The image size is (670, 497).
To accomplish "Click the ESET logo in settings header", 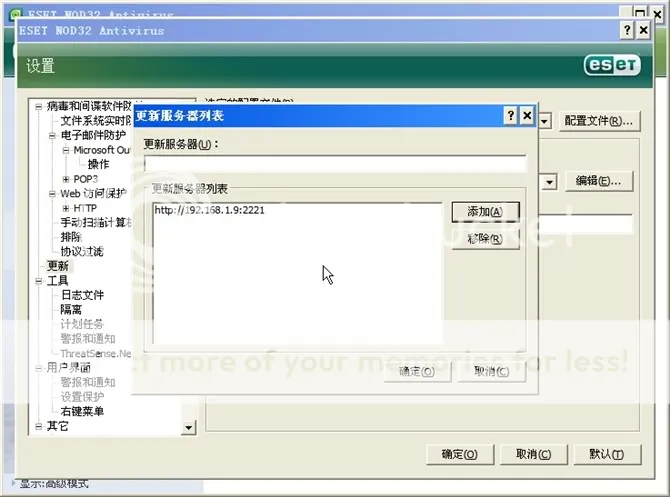I will tap(612, 65).
